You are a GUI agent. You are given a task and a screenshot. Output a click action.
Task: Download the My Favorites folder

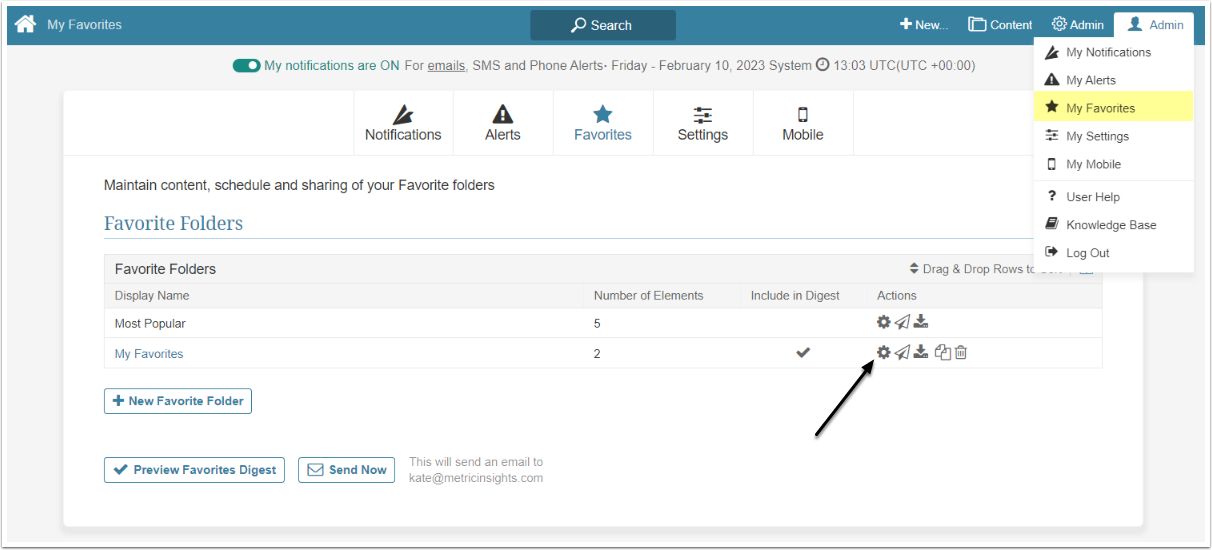[921, 352]
